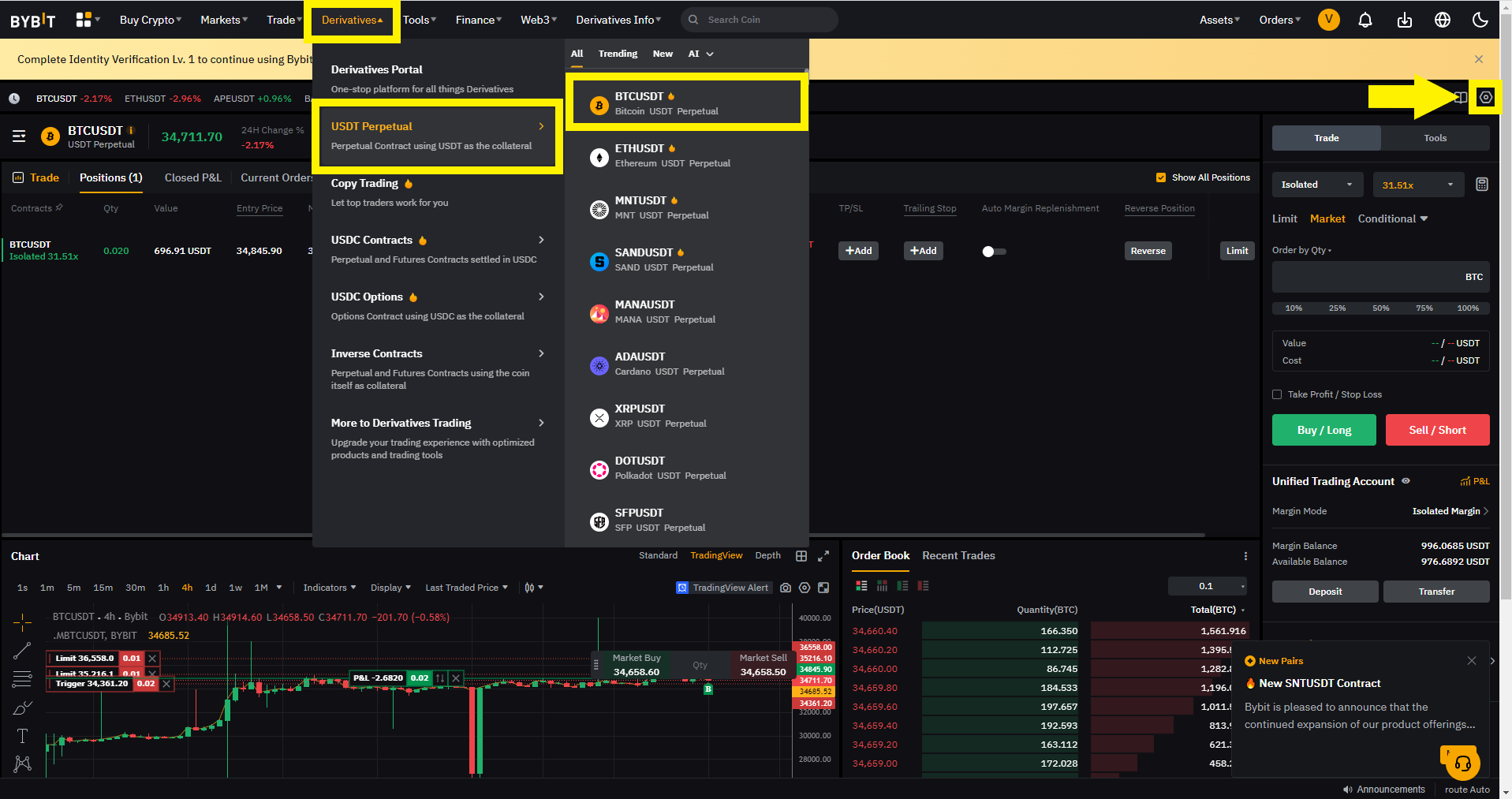This screenshot has width=1512, height=799.
Task: Open the language globe icon
Action: [1443, 20]
